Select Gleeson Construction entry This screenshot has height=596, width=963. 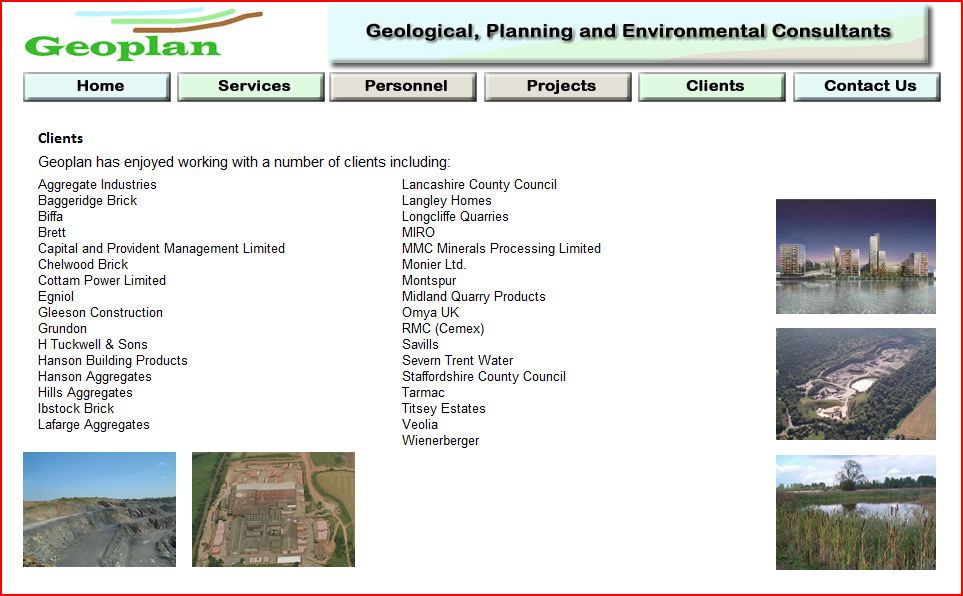pos(100,312)
